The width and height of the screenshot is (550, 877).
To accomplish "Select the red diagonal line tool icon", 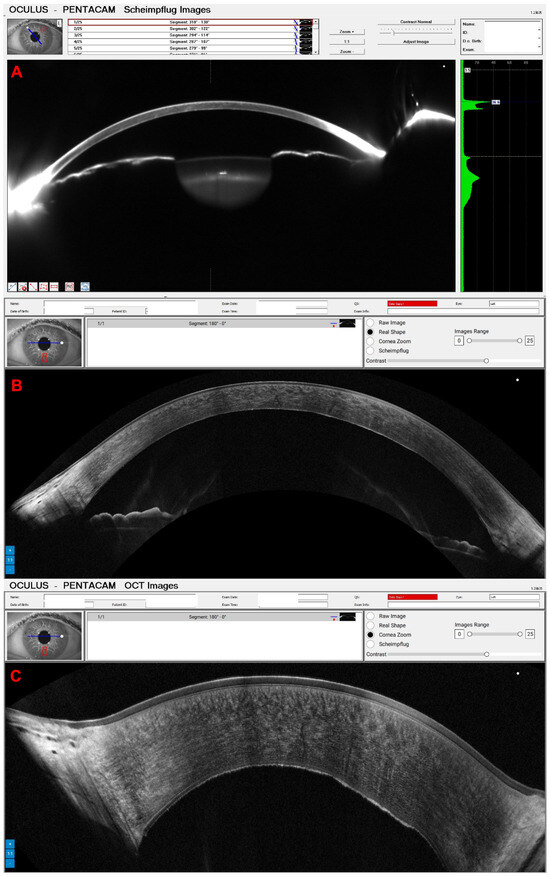I will (34, 286).
